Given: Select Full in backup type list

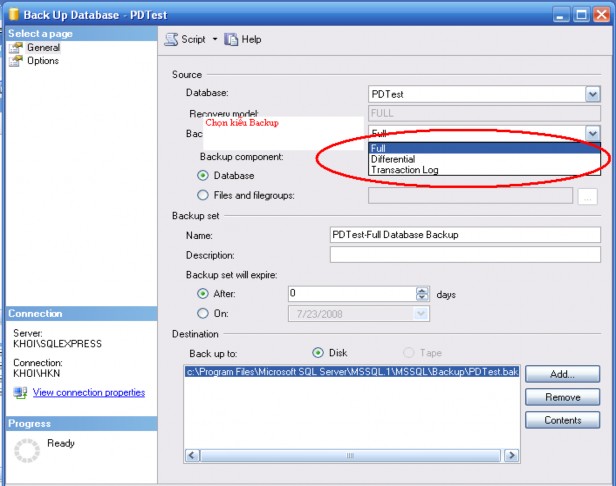Looking at the screenshot, I should coord(484,148).
